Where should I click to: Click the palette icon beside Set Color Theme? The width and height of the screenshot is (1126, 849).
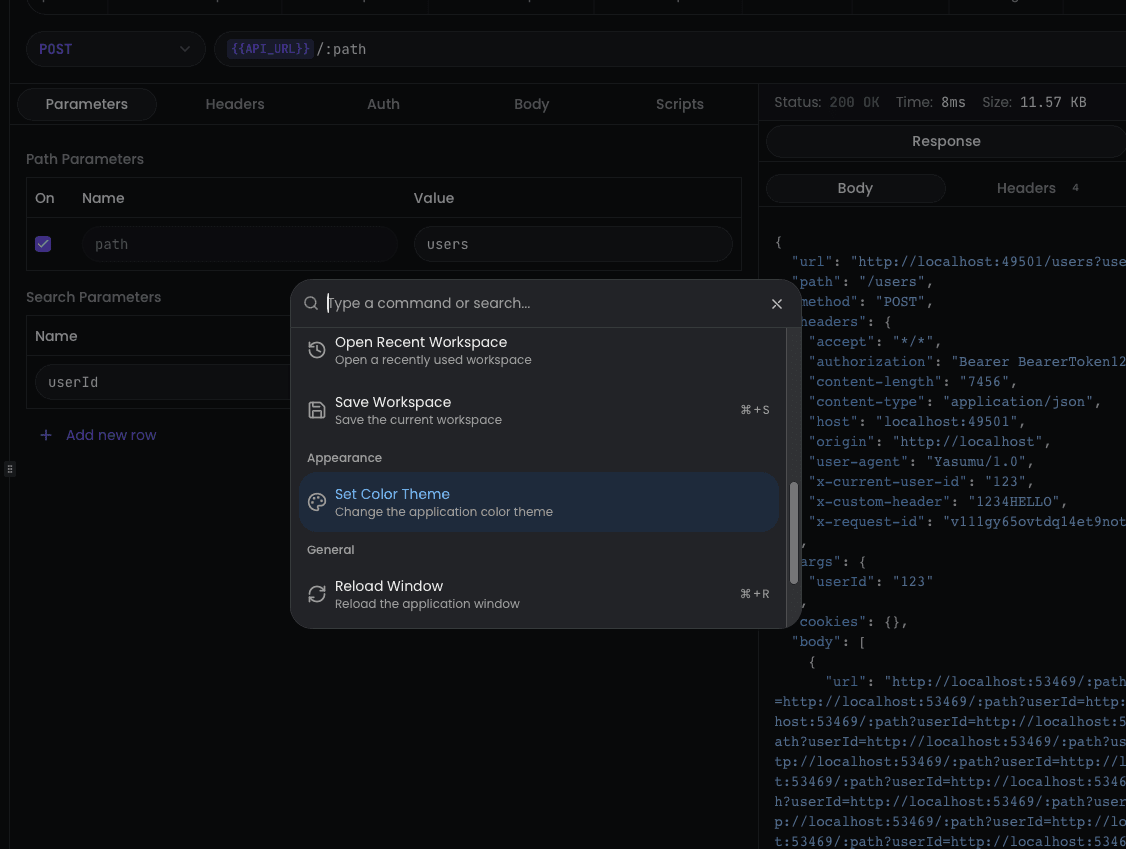click(317, 501)
